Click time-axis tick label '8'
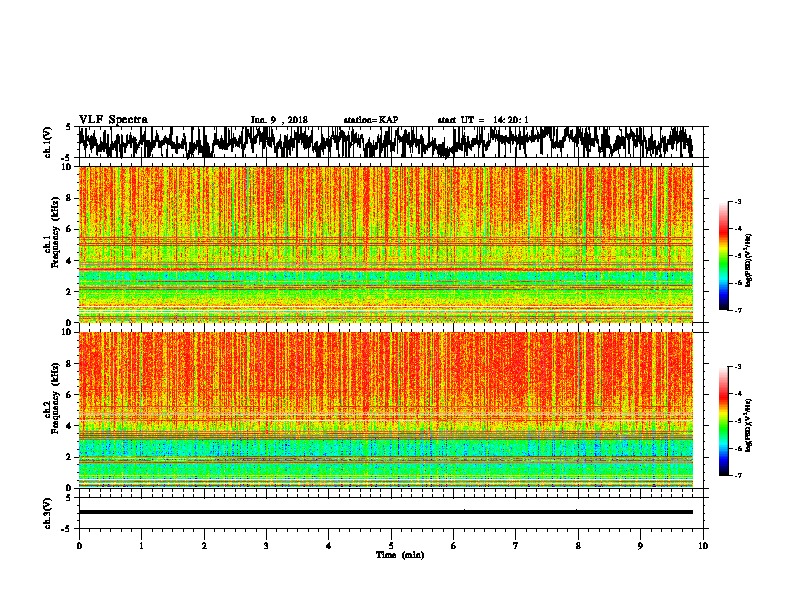Viewport: 792px width, 612px height. pos(578,546)
